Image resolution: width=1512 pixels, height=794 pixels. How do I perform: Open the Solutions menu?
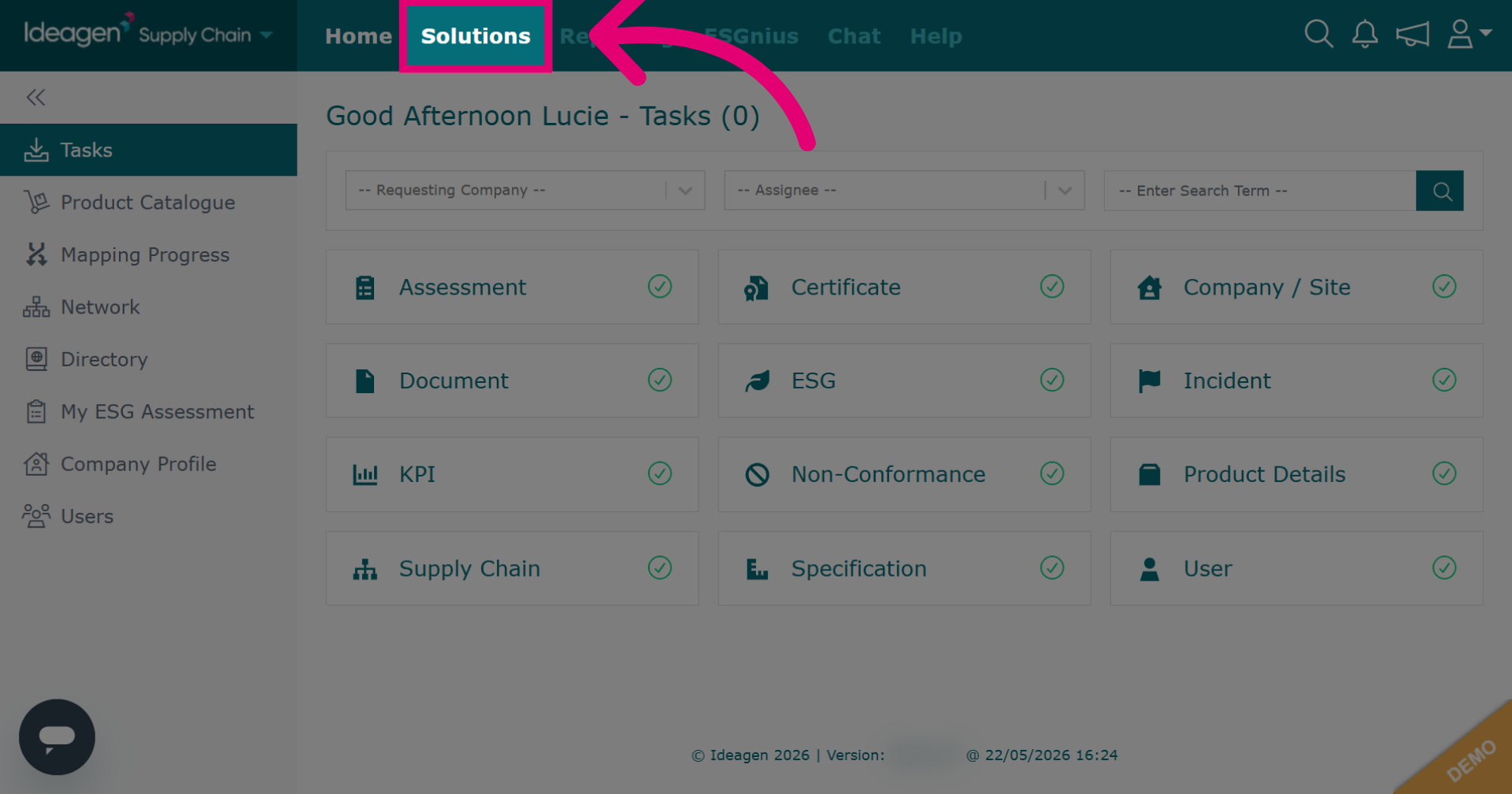pyautogui.click(x=476, y=36)
